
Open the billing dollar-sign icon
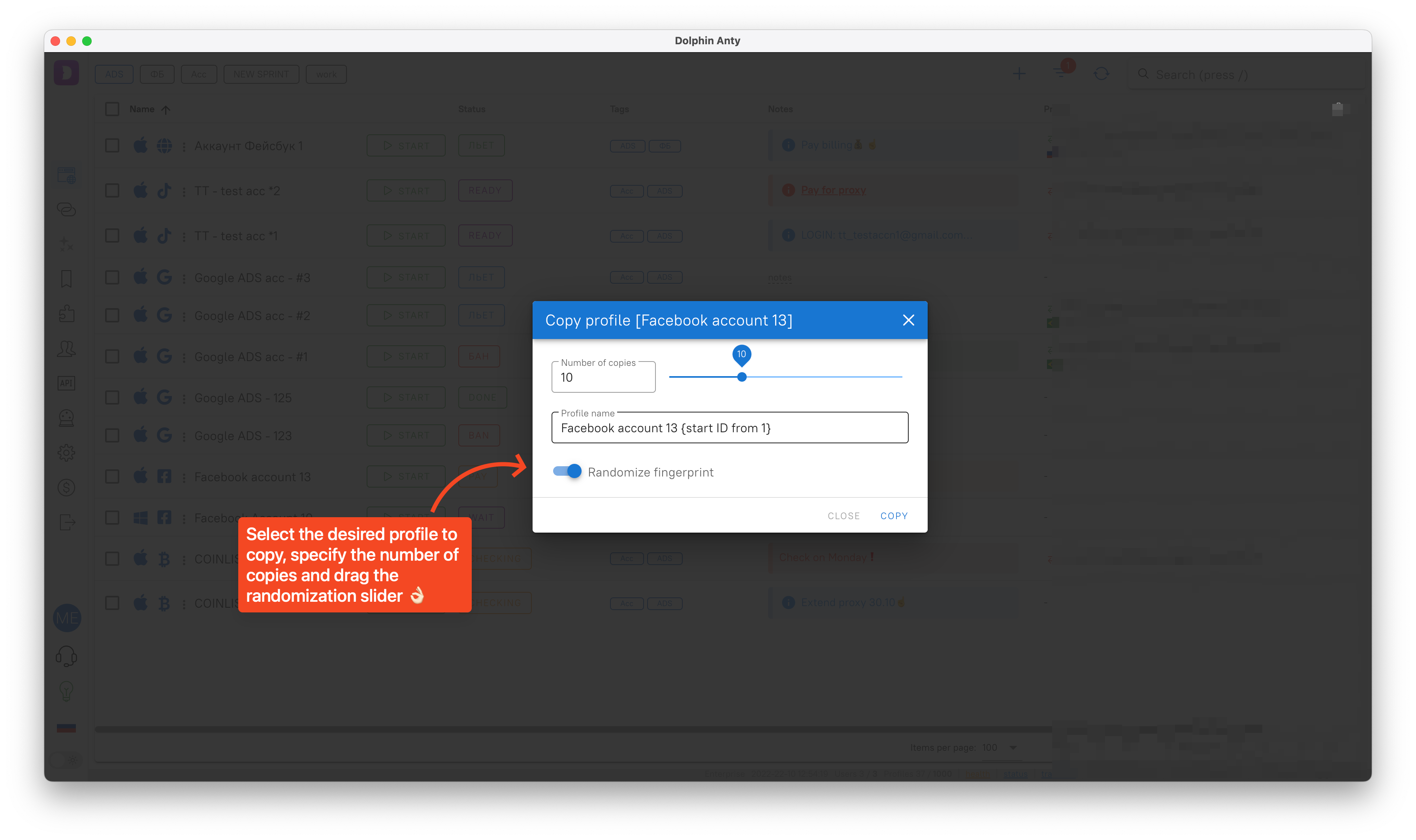click(66, 487)
